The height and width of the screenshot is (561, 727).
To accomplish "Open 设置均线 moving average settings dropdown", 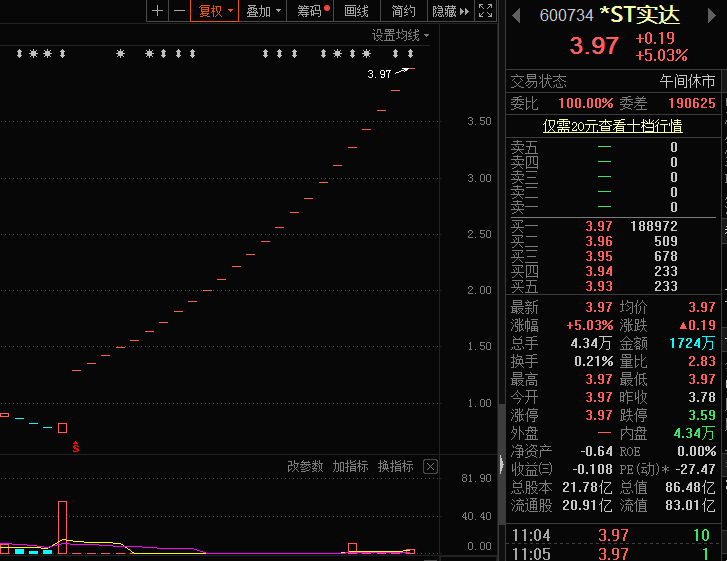I will tap(400, 35).
